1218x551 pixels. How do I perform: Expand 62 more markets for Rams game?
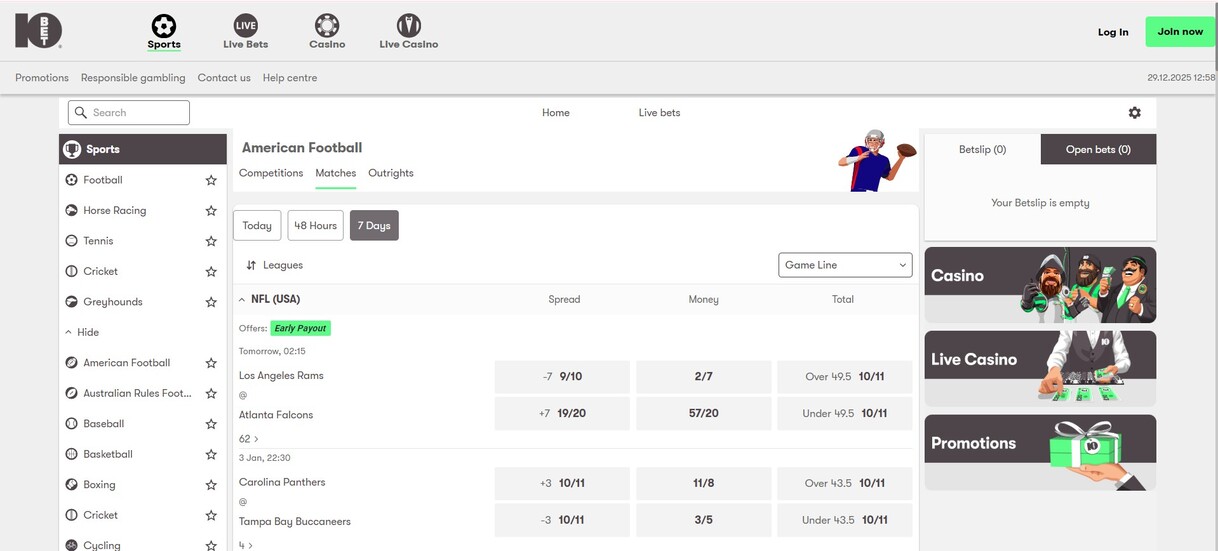pos(249,439)
